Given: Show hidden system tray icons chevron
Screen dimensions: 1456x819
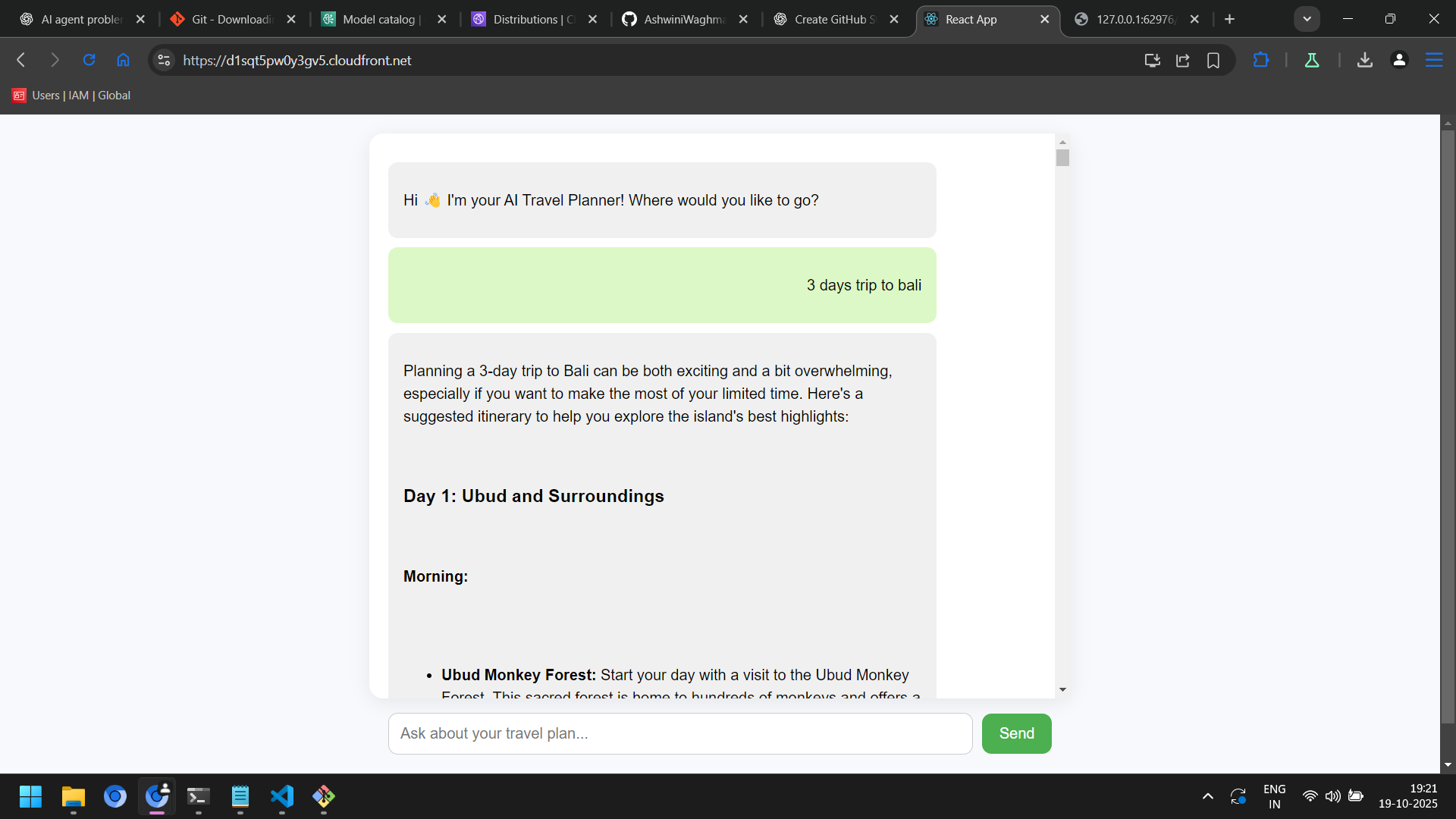Looking at the screenshot, I should tap(1207, 796).
